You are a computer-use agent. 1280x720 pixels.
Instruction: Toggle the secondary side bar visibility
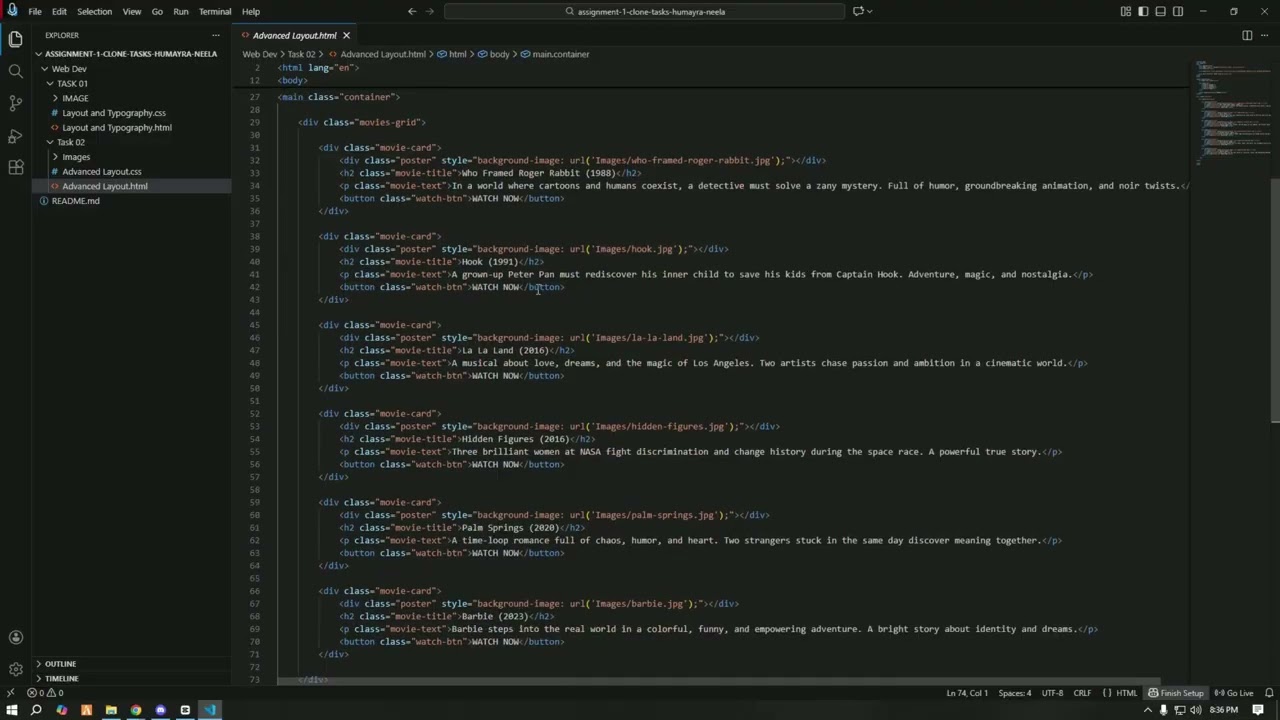(x=1178, y=11)
